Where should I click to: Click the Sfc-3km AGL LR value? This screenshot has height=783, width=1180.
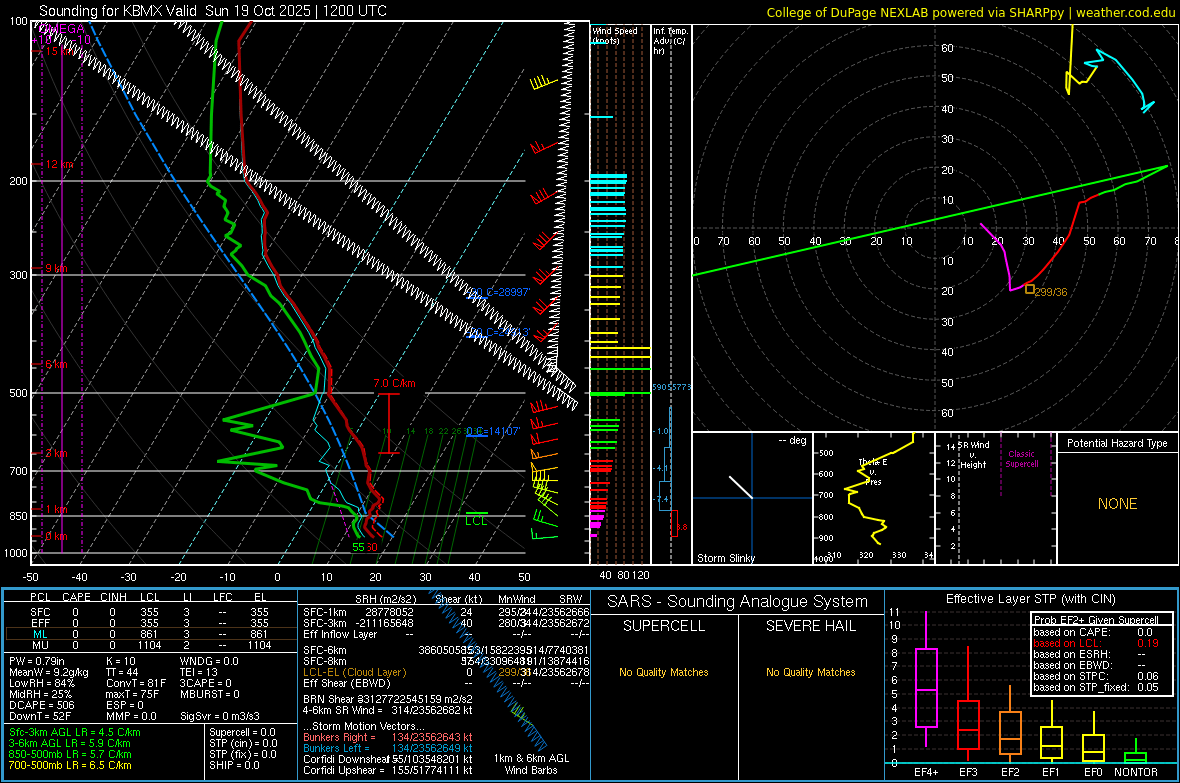(x=75, y=733)
